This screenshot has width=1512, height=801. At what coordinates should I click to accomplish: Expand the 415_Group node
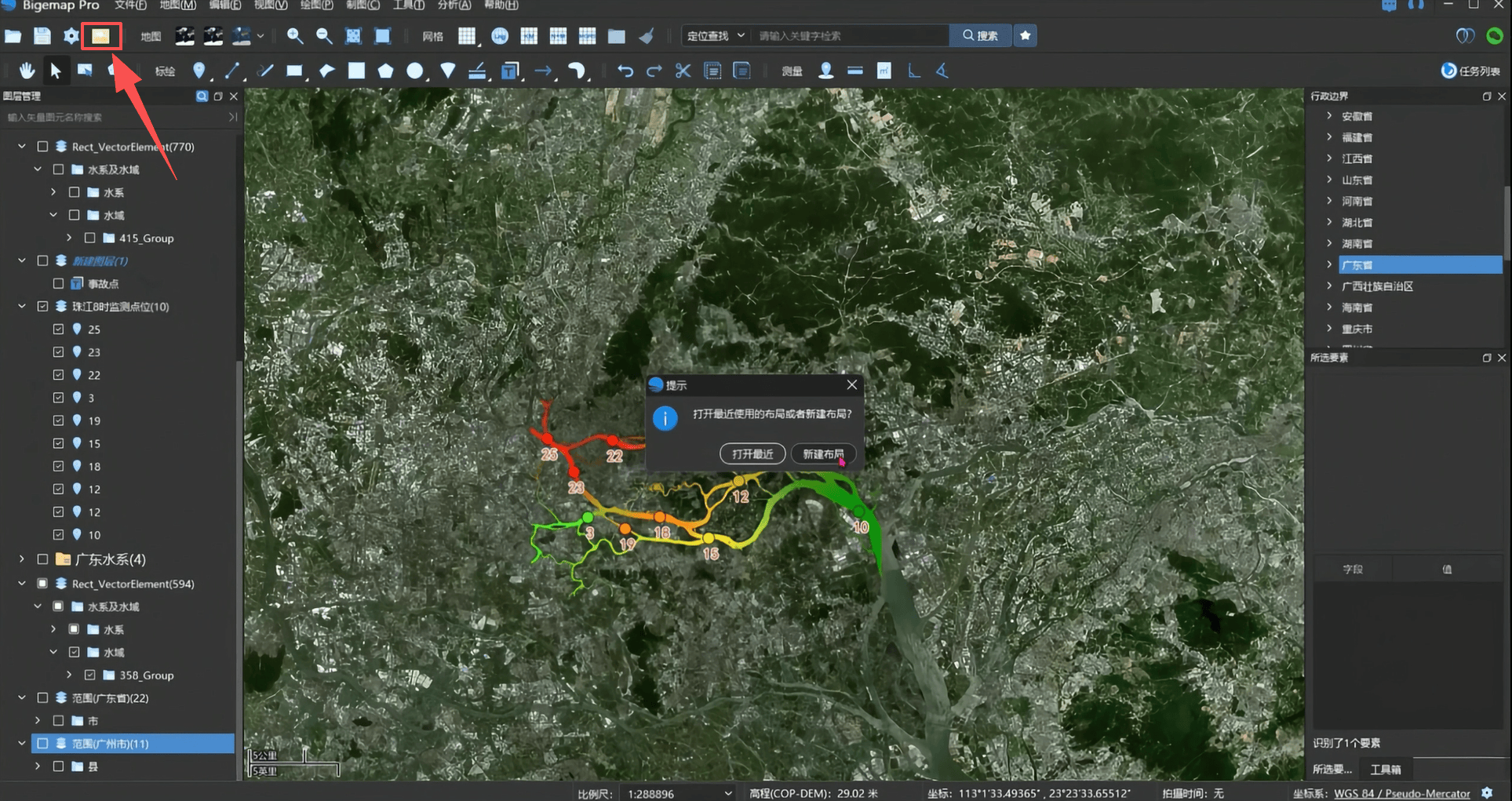[x=69, y=238]
